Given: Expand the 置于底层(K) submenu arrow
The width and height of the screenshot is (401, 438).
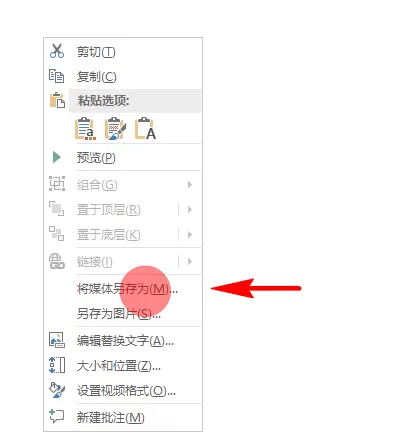Looking at the screenshot, I should click(190, 235).
